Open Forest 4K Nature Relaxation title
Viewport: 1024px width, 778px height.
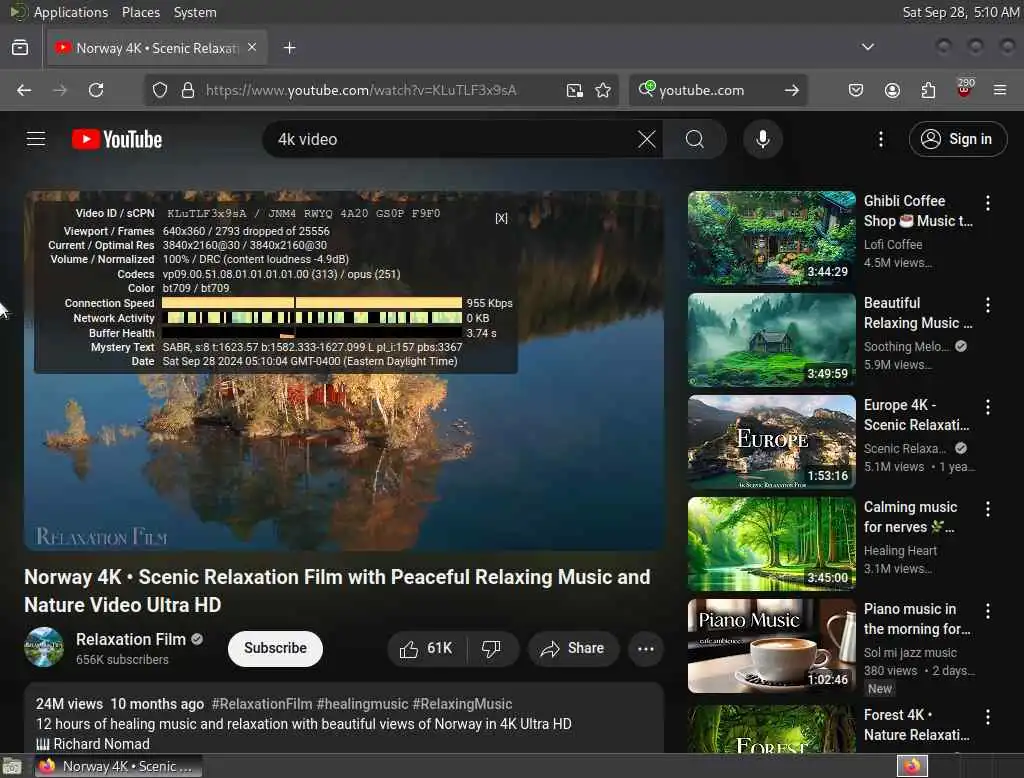pos(916,725)
